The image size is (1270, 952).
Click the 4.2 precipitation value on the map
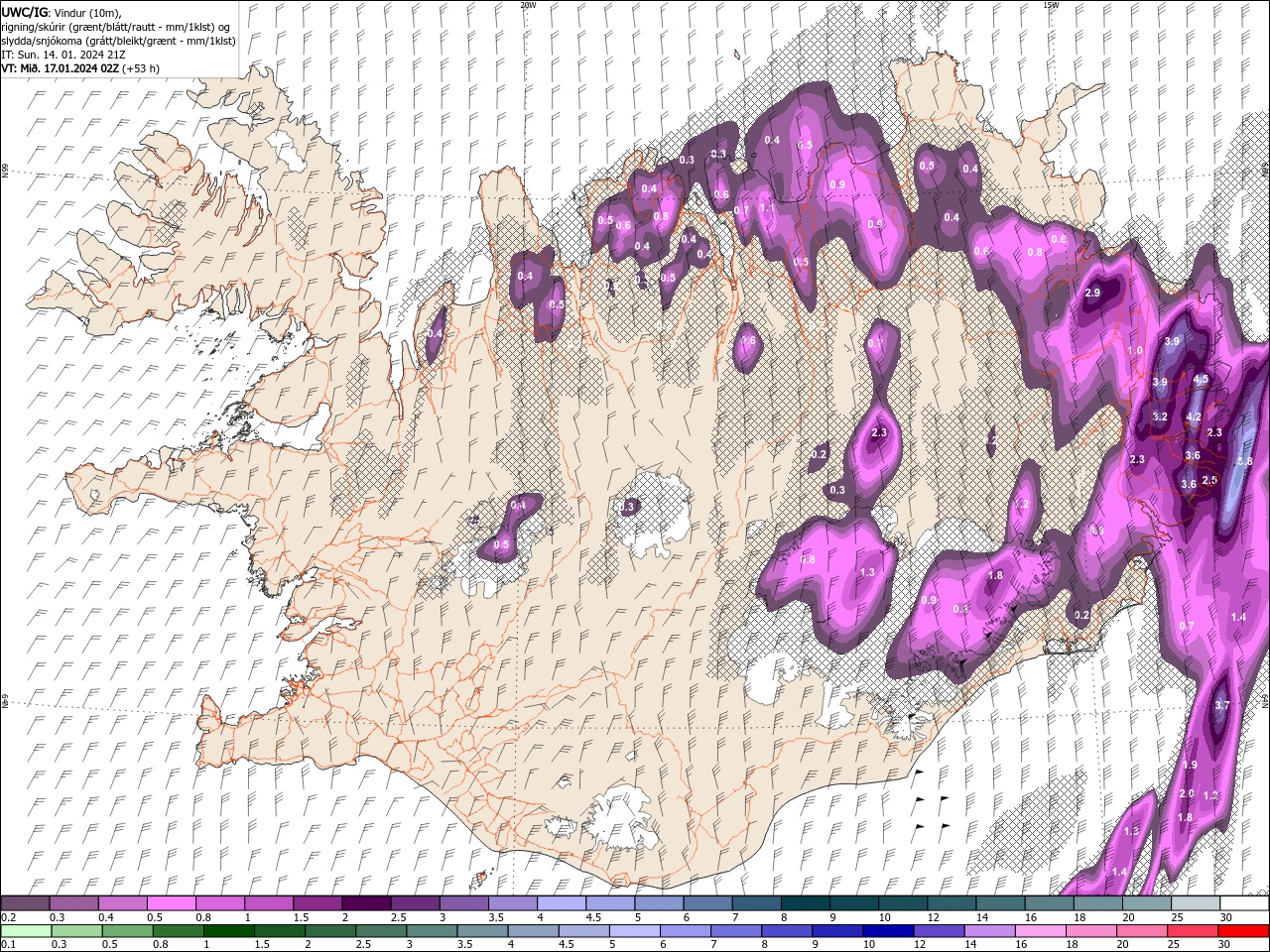(x=1194, y=417)
